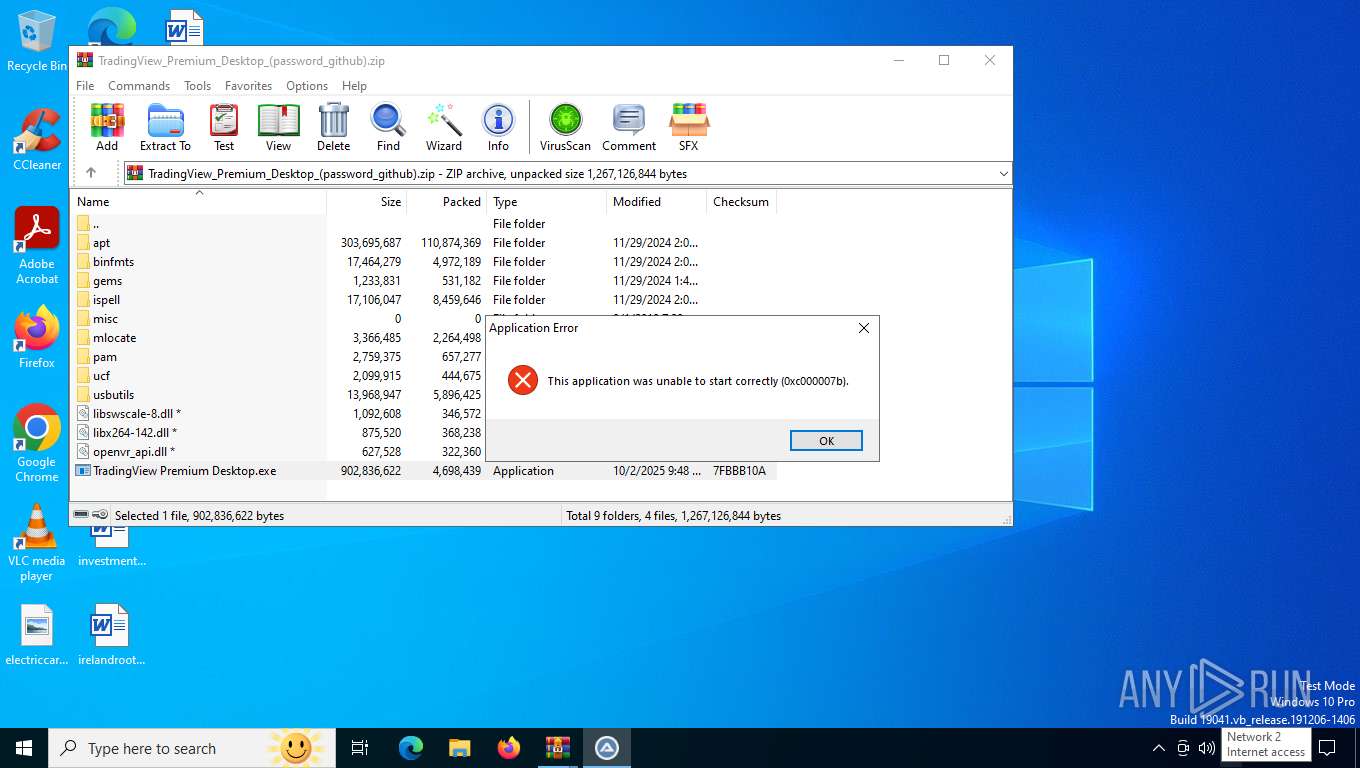The image size is (1360, 768).
Task: Open the Adobe Acrobat desktop shortcut
Action: (x=37, y=246)
